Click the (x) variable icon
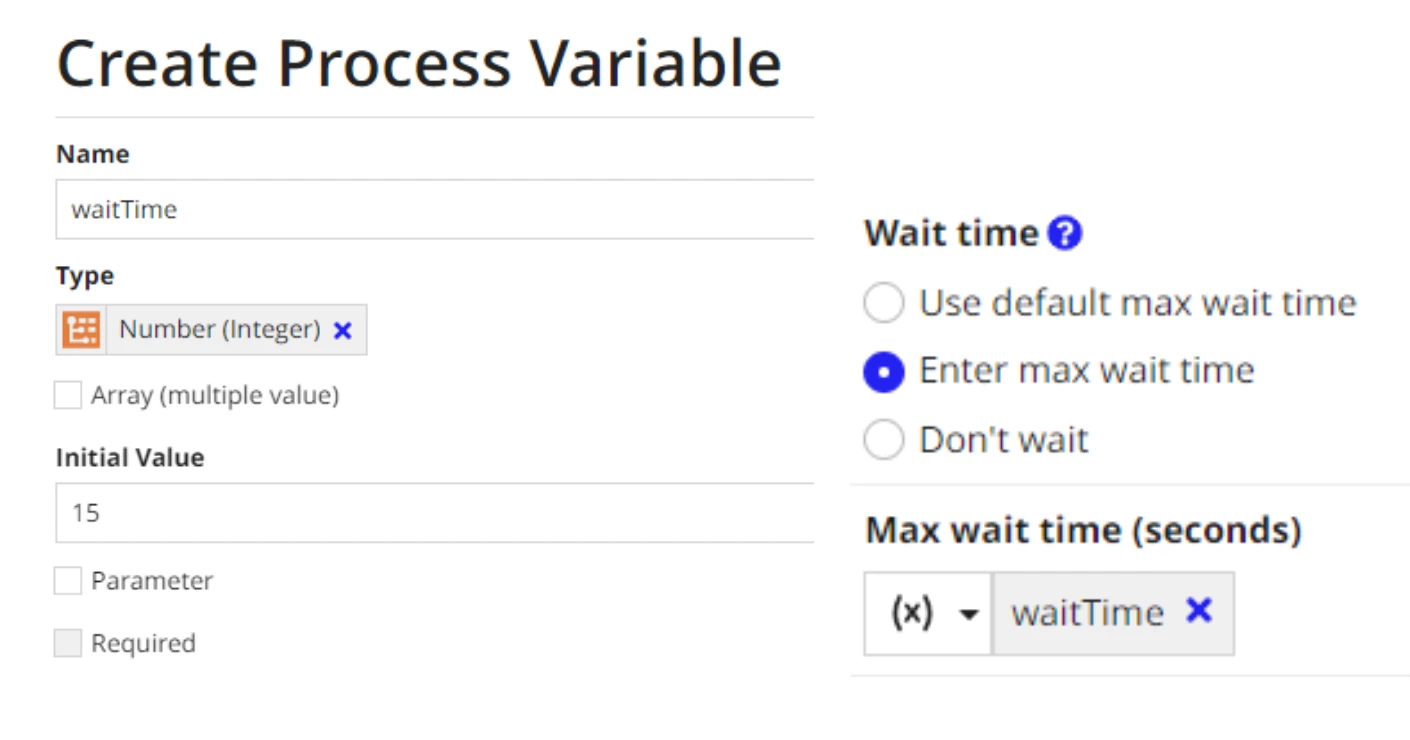Viewport: 1410px width, 740px height. (x=911, y=613)
